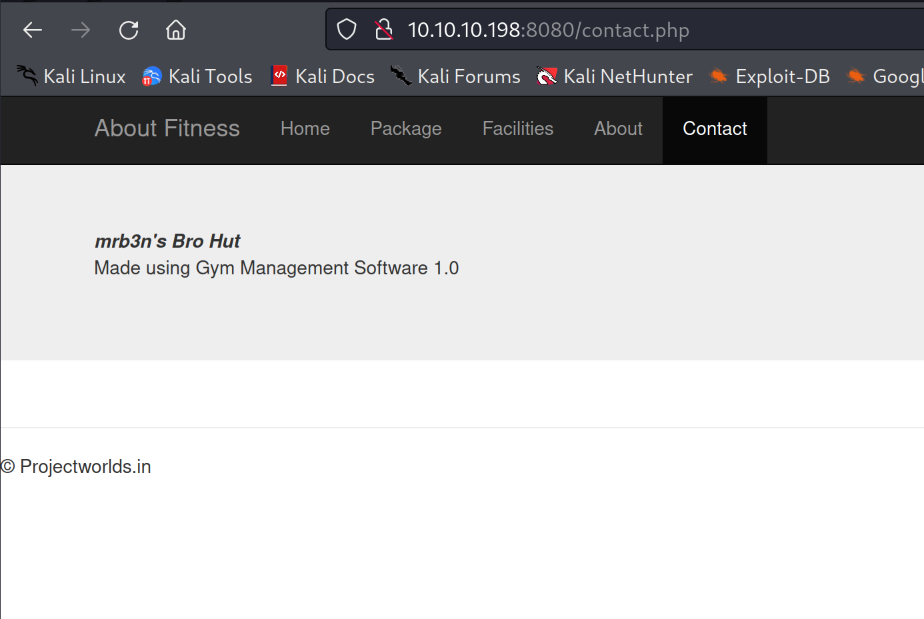Open the Kali Linux bookmark
Screen dimensions: 924x619
[71, 76]
